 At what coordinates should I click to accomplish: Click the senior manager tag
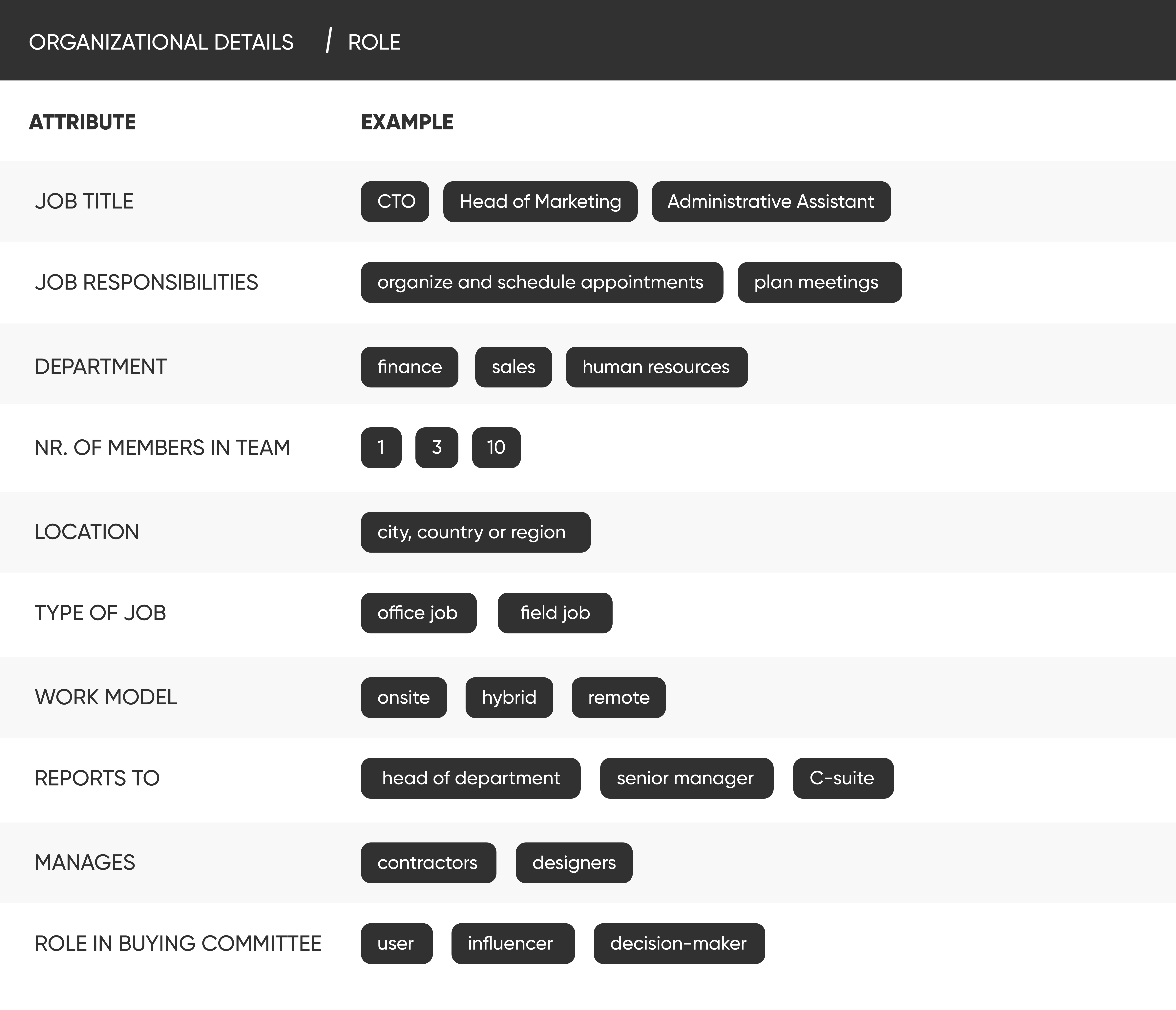(686, 778)
